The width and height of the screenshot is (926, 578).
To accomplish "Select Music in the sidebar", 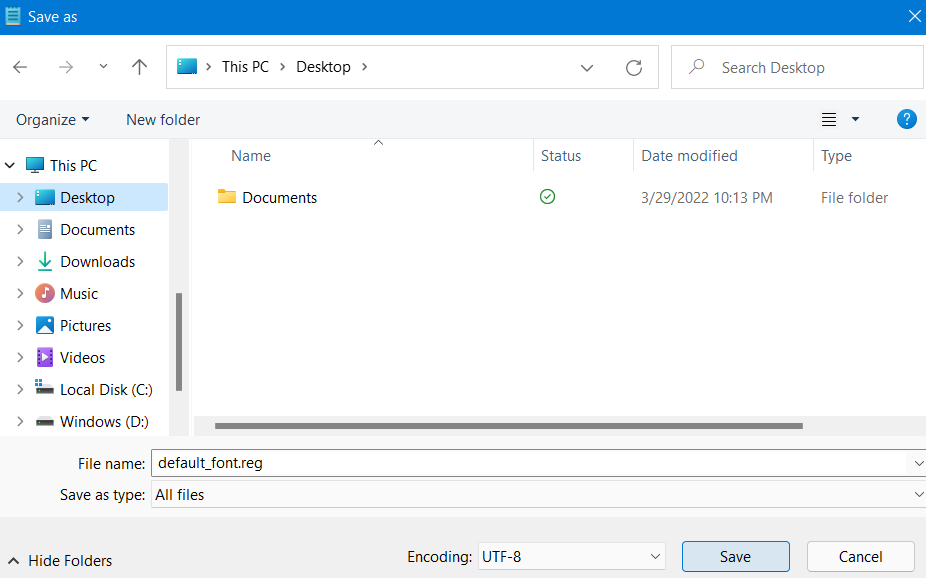I will click(x=79, y=294).
